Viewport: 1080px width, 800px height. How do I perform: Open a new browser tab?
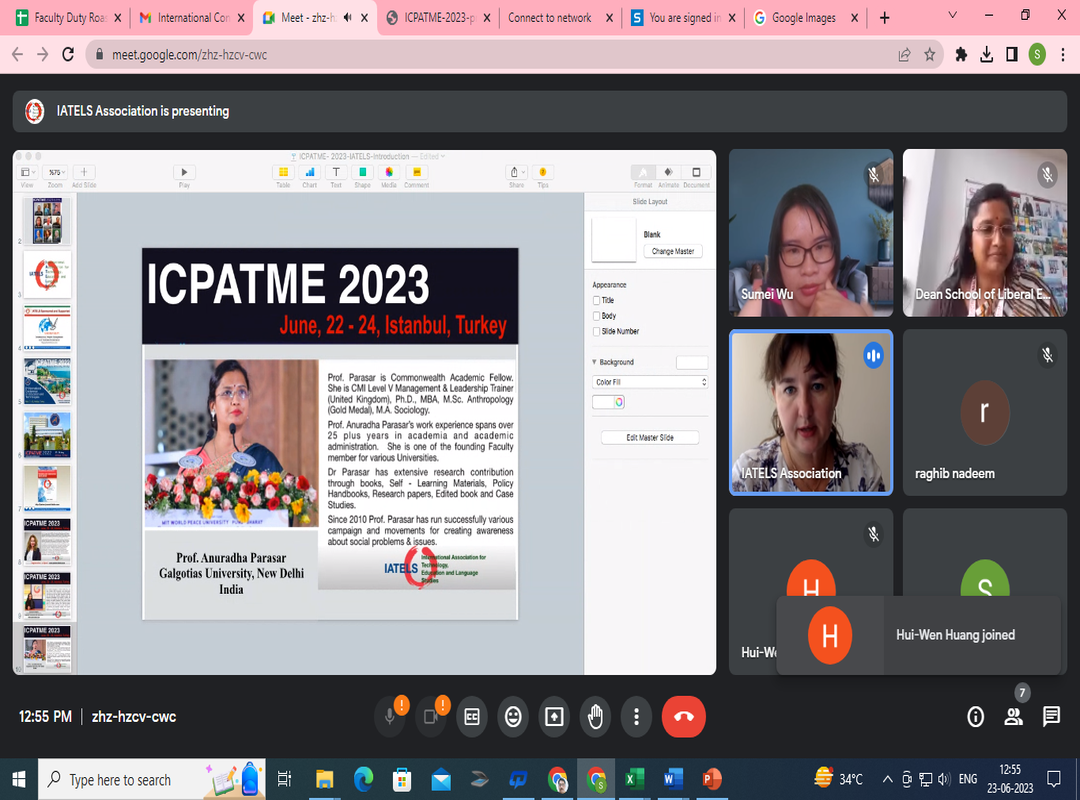[884, 18]
